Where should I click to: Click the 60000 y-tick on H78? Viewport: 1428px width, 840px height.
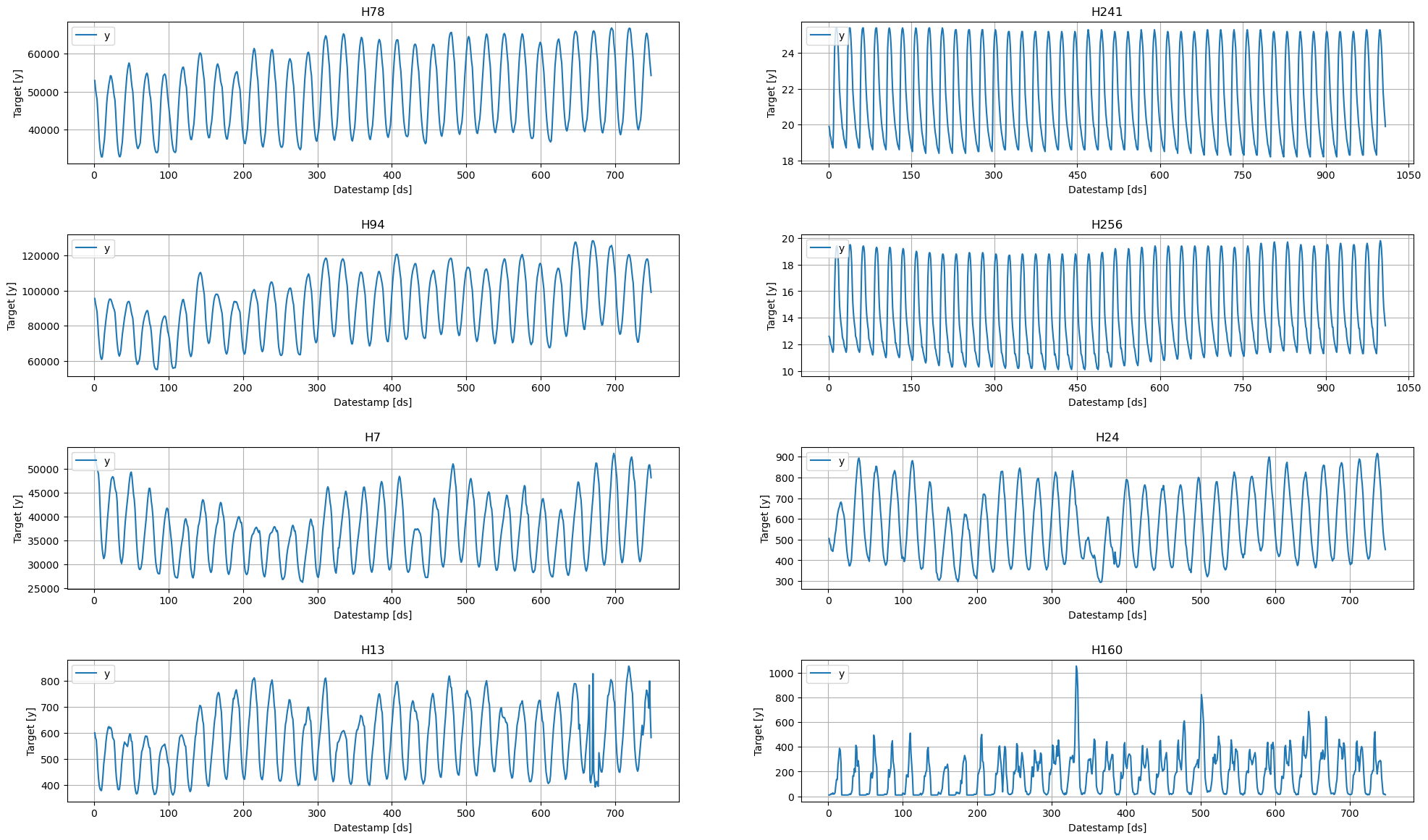44,54
